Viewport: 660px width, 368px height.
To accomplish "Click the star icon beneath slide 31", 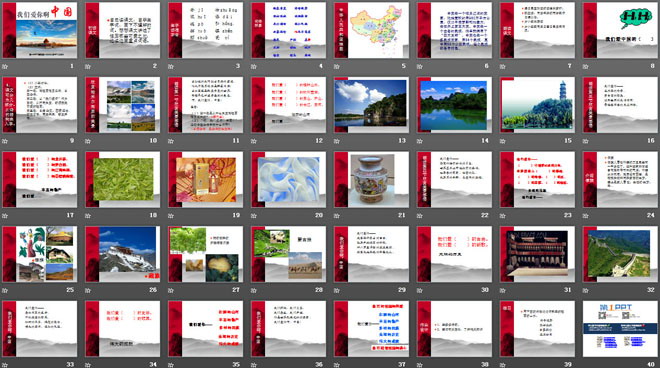I will click(x=503, y=290).
